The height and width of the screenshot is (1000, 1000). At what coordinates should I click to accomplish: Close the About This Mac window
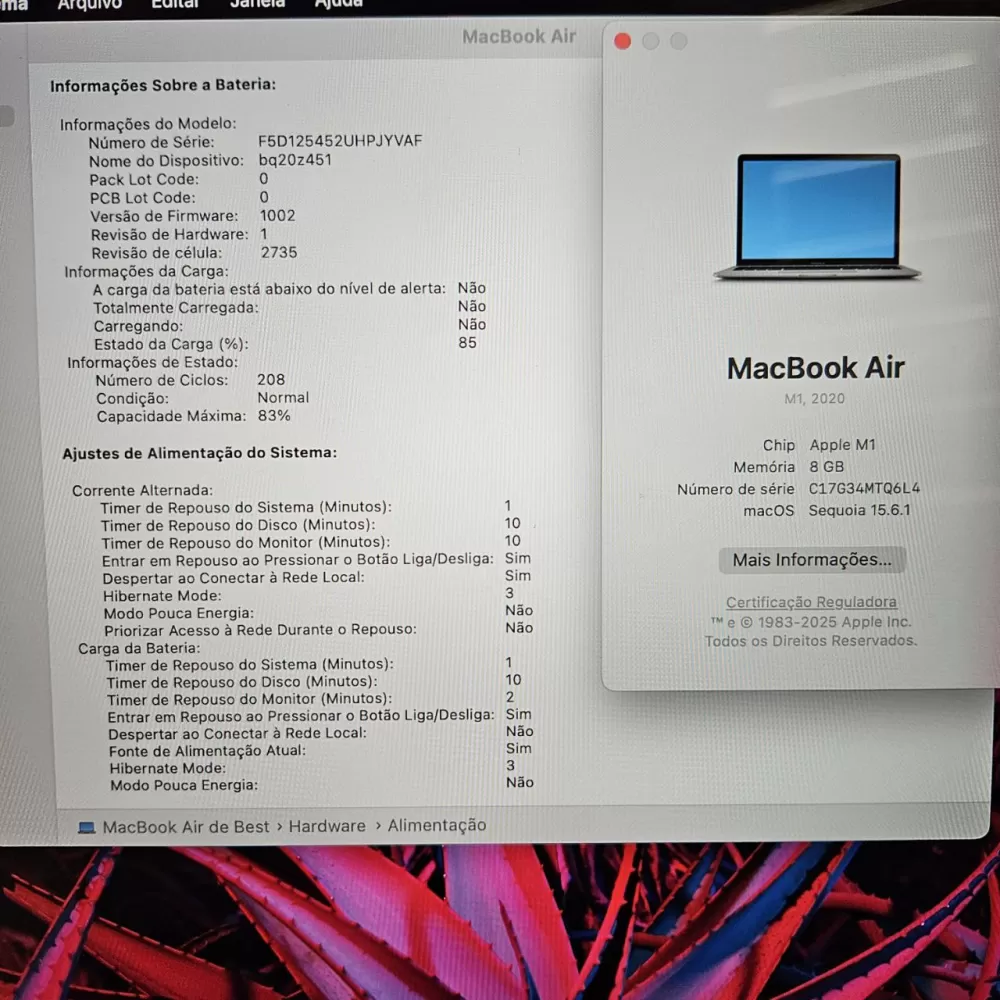click(622, 41)
